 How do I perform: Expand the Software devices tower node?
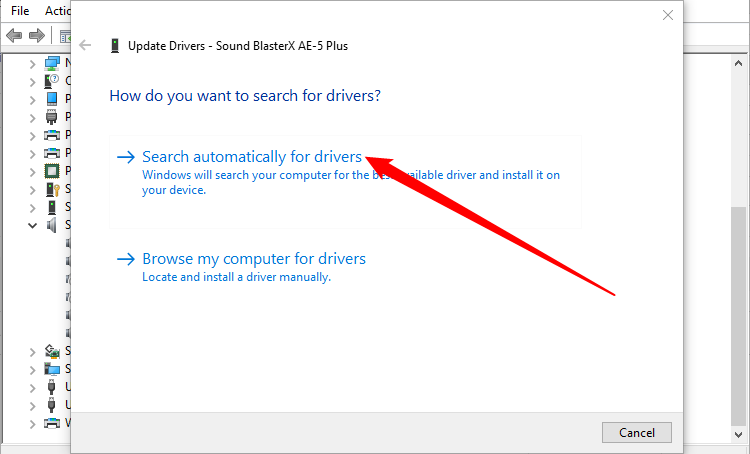32,208
